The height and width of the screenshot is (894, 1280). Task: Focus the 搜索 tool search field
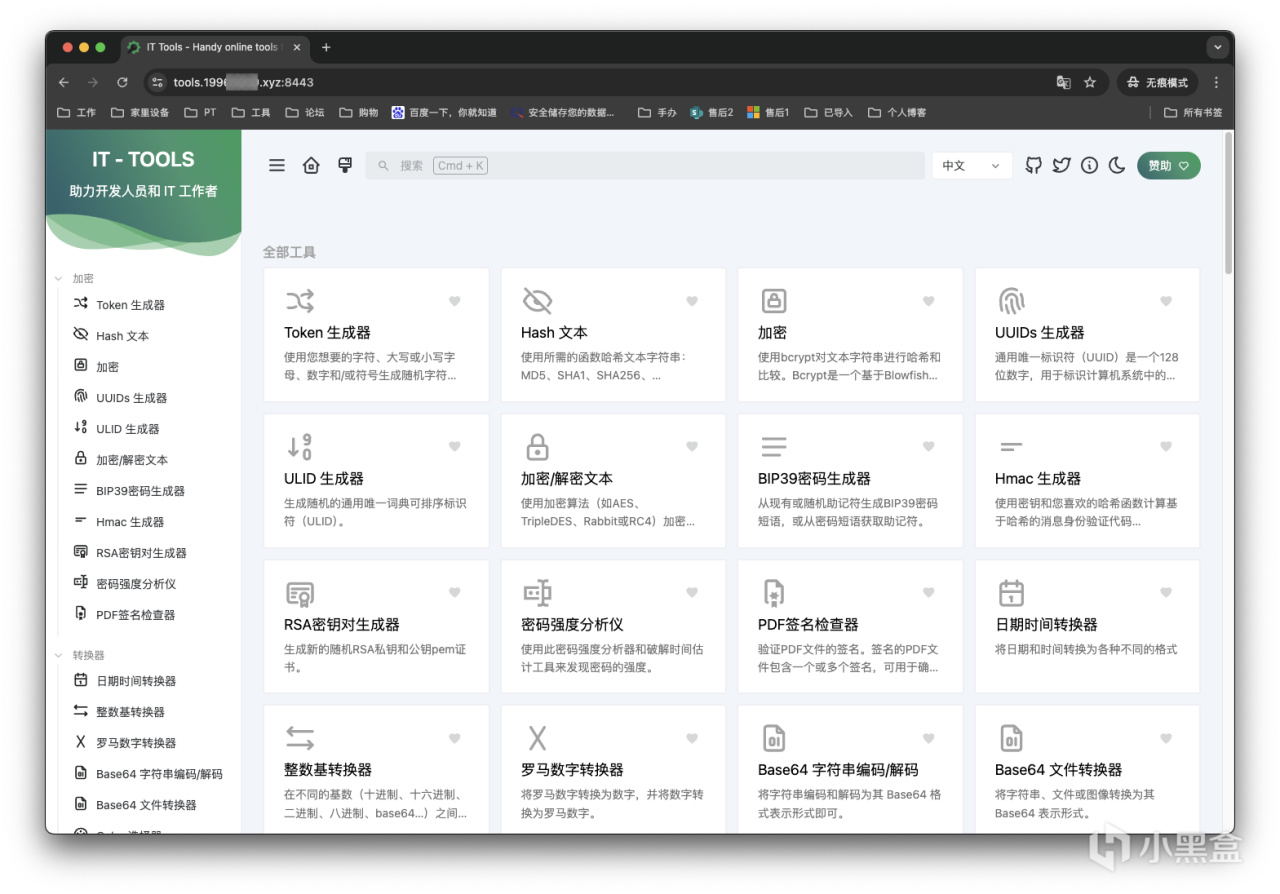[x=645, y=166]
